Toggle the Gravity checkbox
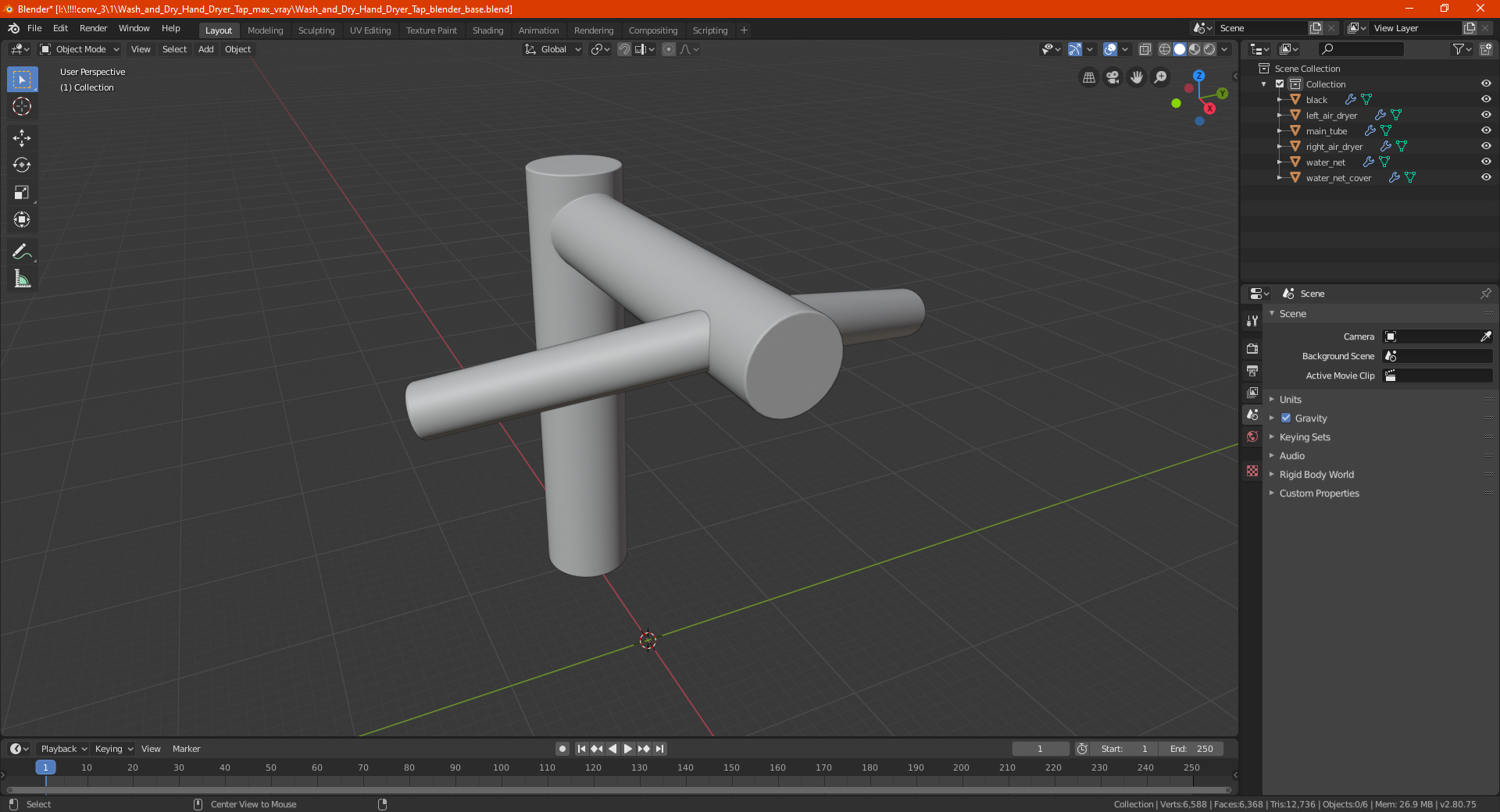Viewport: 1500px width, 812px height. tap(1286, 418)
